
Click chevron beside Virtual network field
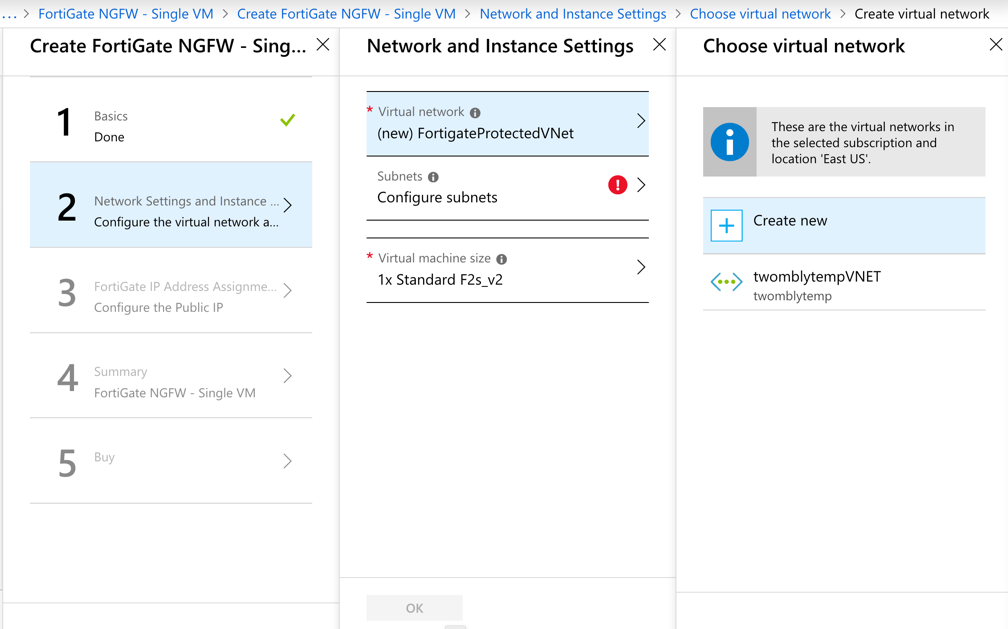(641, 121)
